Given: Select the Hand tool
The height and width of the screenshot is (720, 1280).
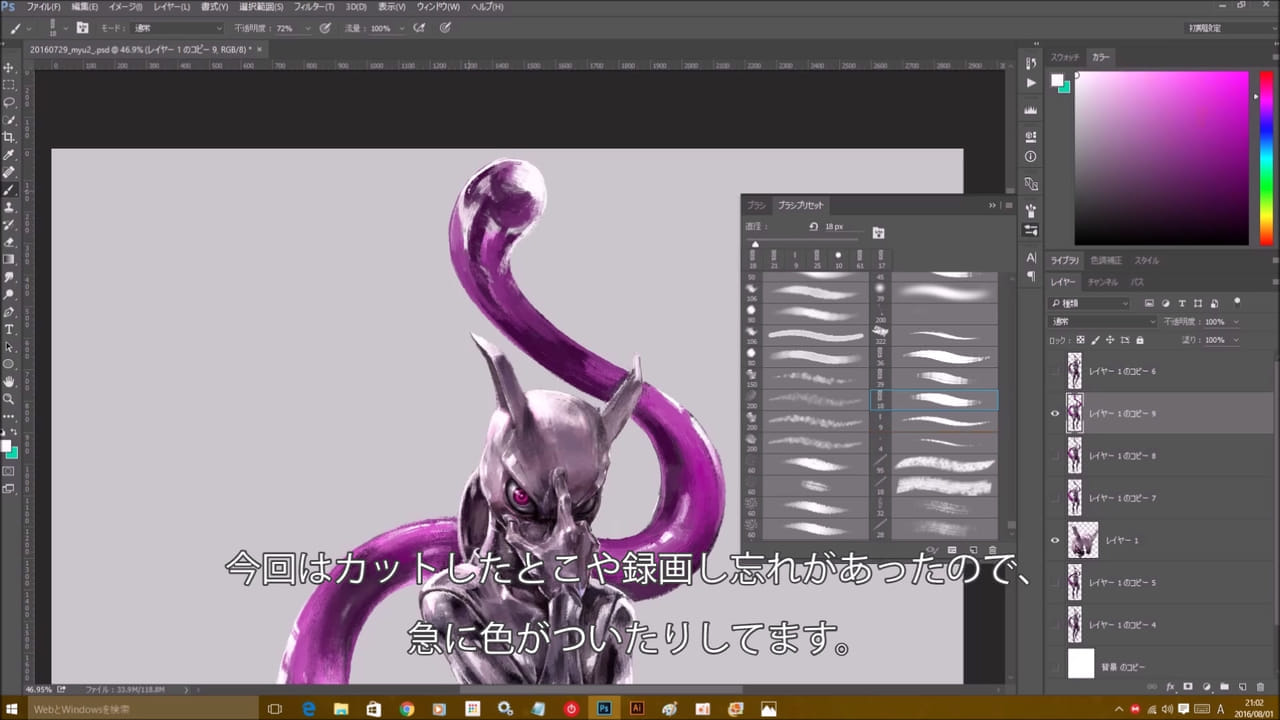Looking at the screenshot, I should pyautogui.click(x=9, y=381).
